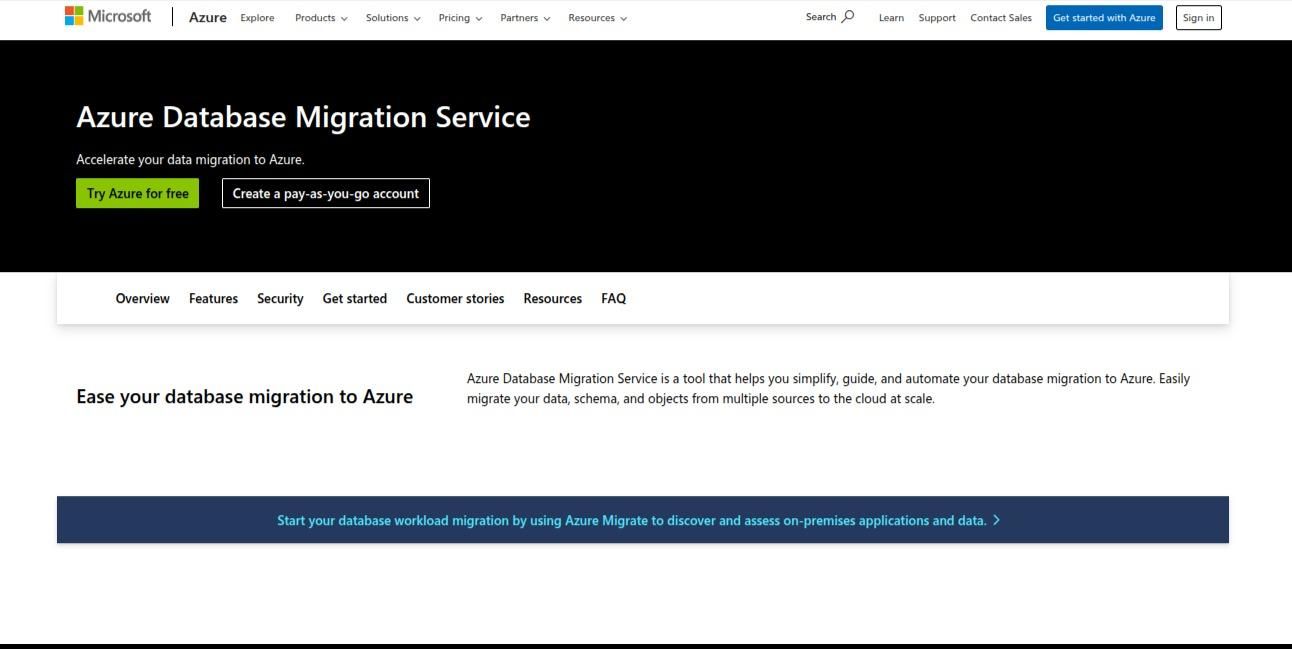Open the Pricing dropdown
This screenshot has width=1292, height=649.
tap(460, 18)
